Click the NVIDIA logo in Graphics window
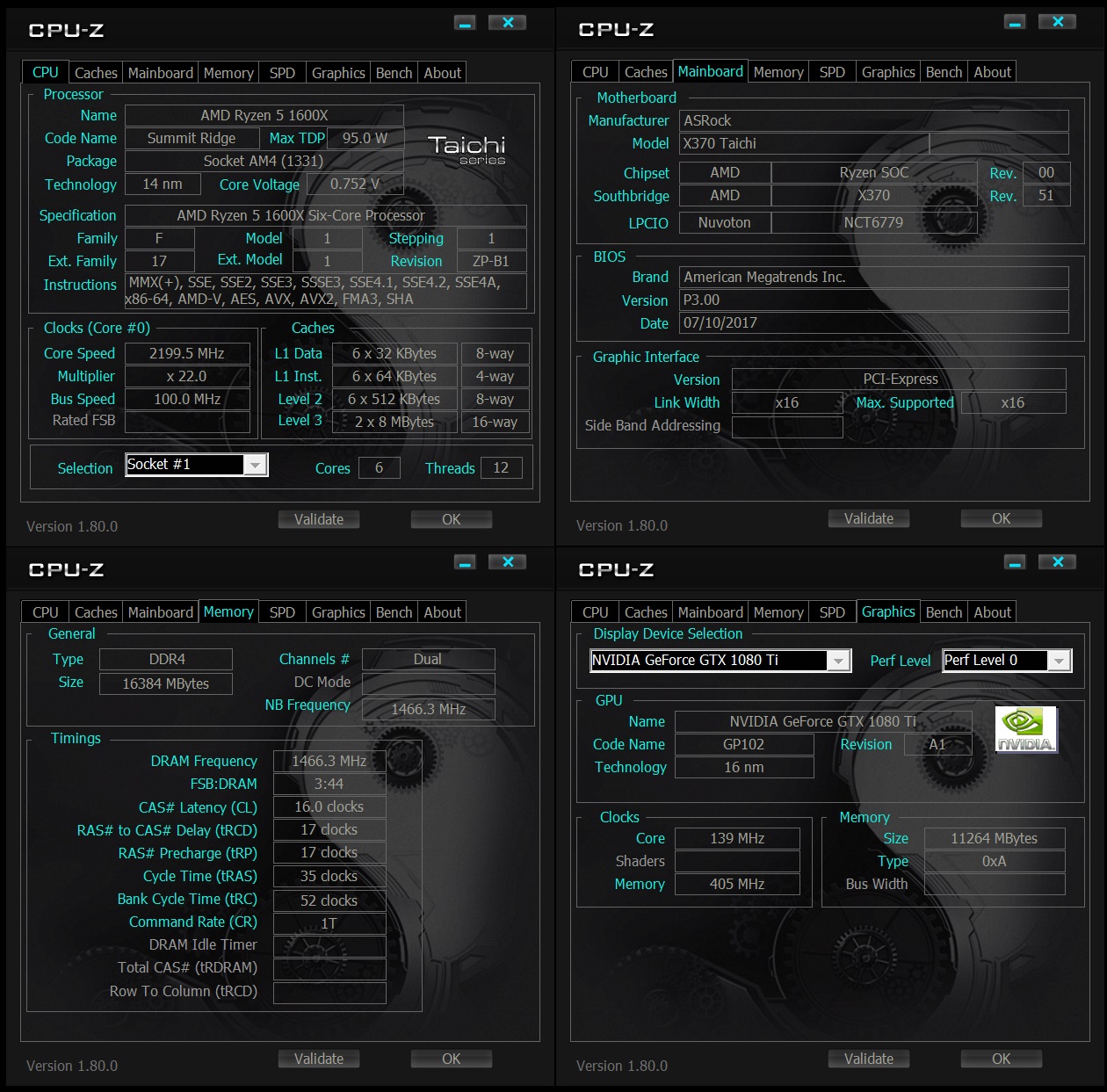 coord(1026,730)
